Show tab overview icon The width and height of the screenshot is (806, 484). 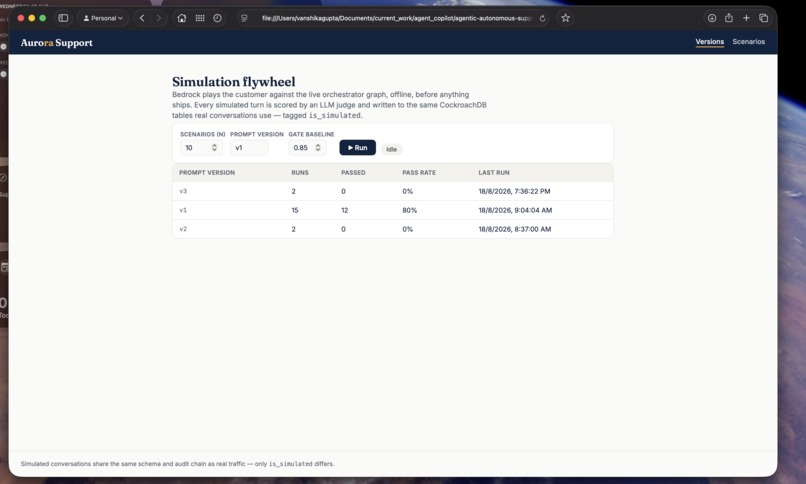coord(764,18)
